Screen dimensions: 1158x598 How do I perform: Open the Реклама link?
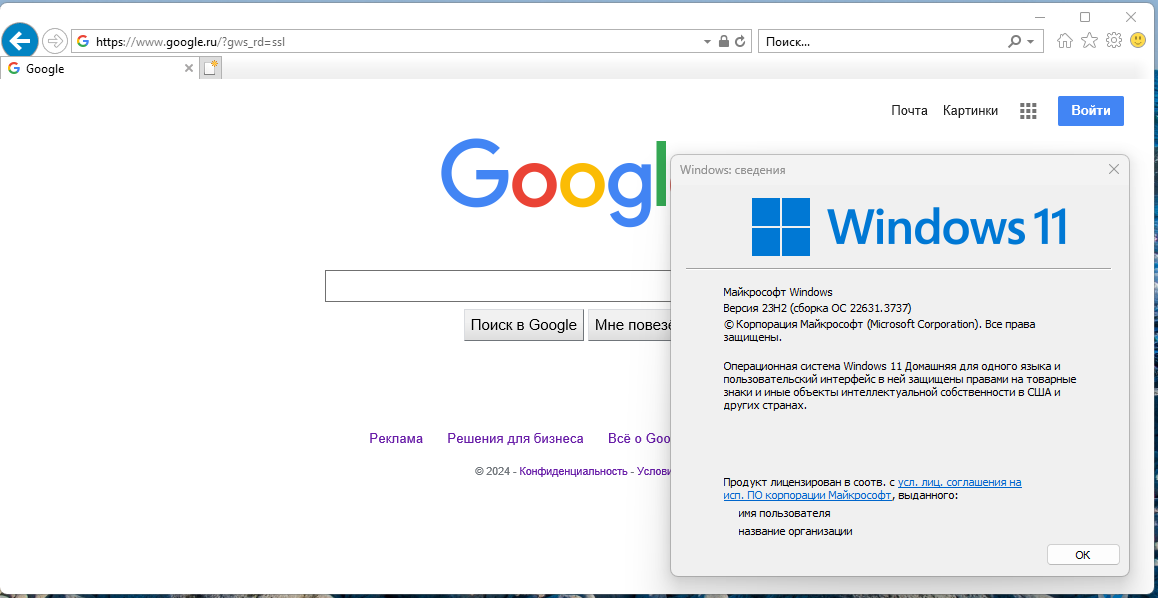(396, 439)
